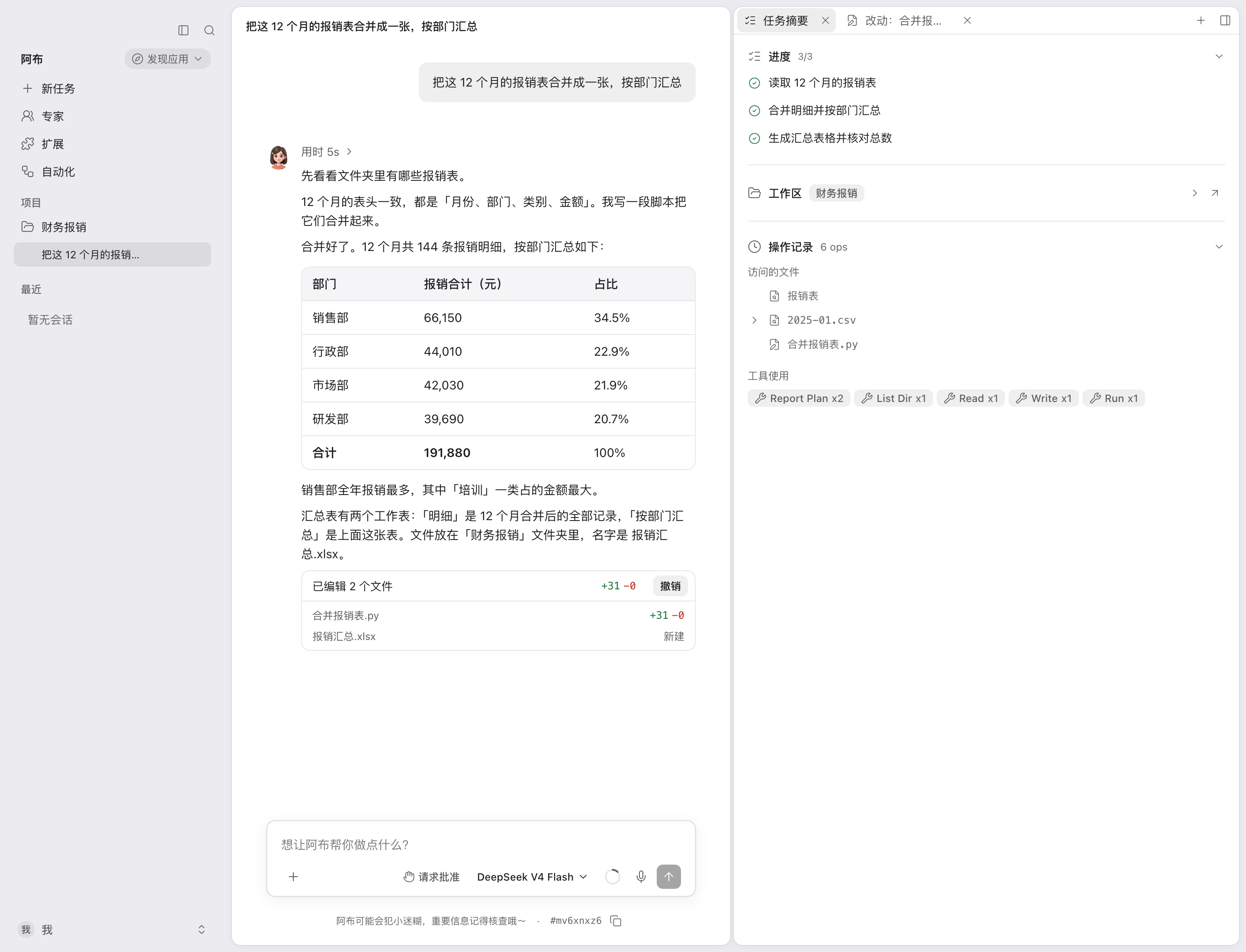The height and width of the screenshot is (952, 1246).
Task: Open the 专家 experts page
Action: click(112, 116)
